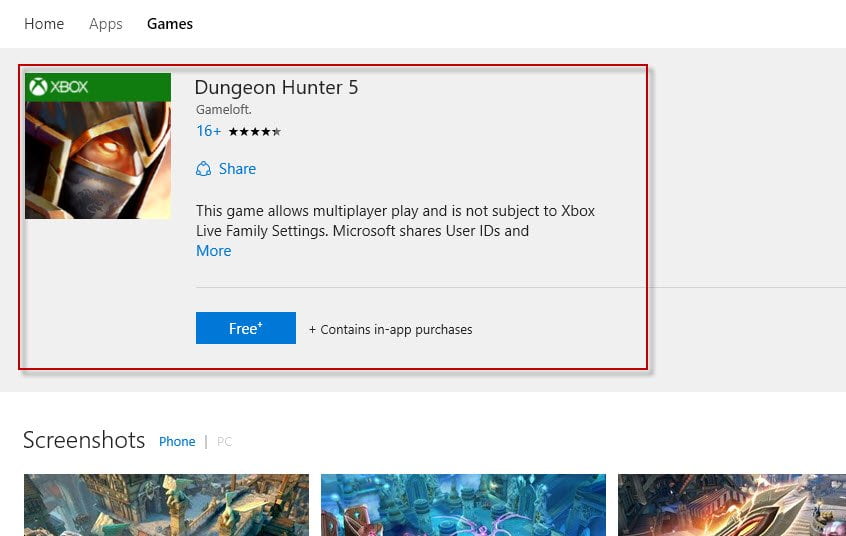Open the third fiery screenshot thumbnail
This screenshot has height=536, width=846.
click(732, 505)
